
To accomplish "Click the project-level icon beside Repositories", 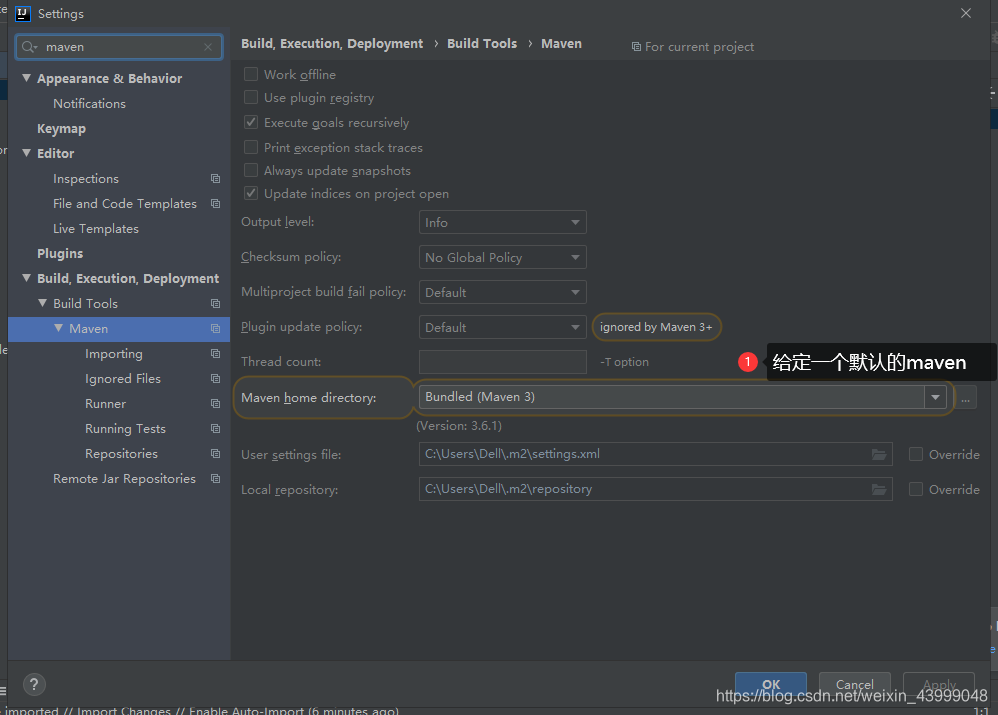I will [216, 454].
